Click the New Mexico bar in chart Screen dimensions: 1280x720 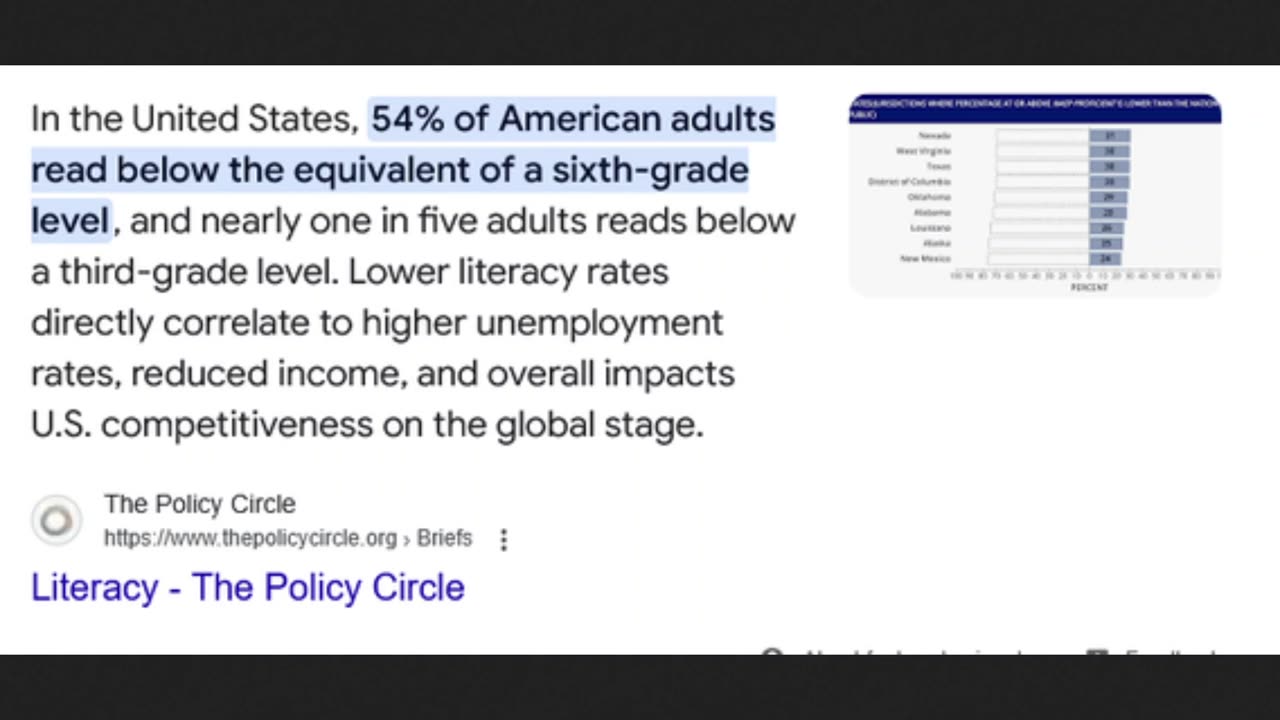[1105, 259]
